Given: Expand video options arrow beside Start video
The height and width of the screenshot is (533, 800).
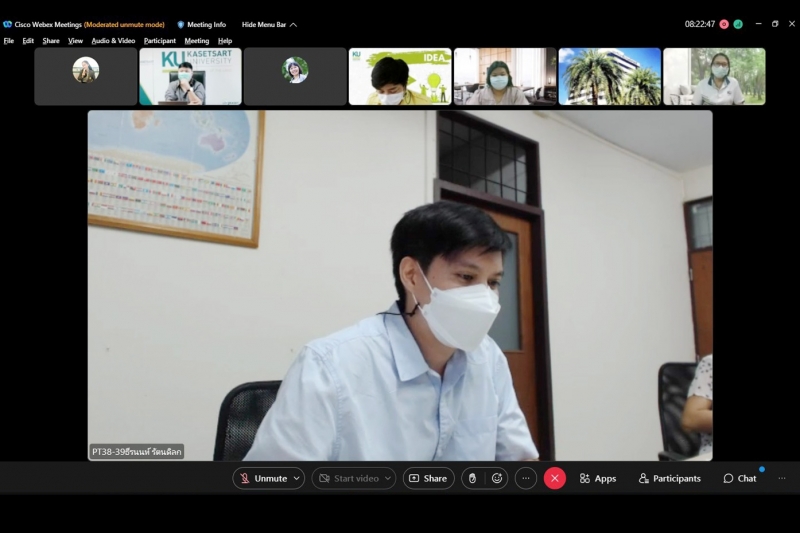Looking at the screenshot, I should (388, 478).
